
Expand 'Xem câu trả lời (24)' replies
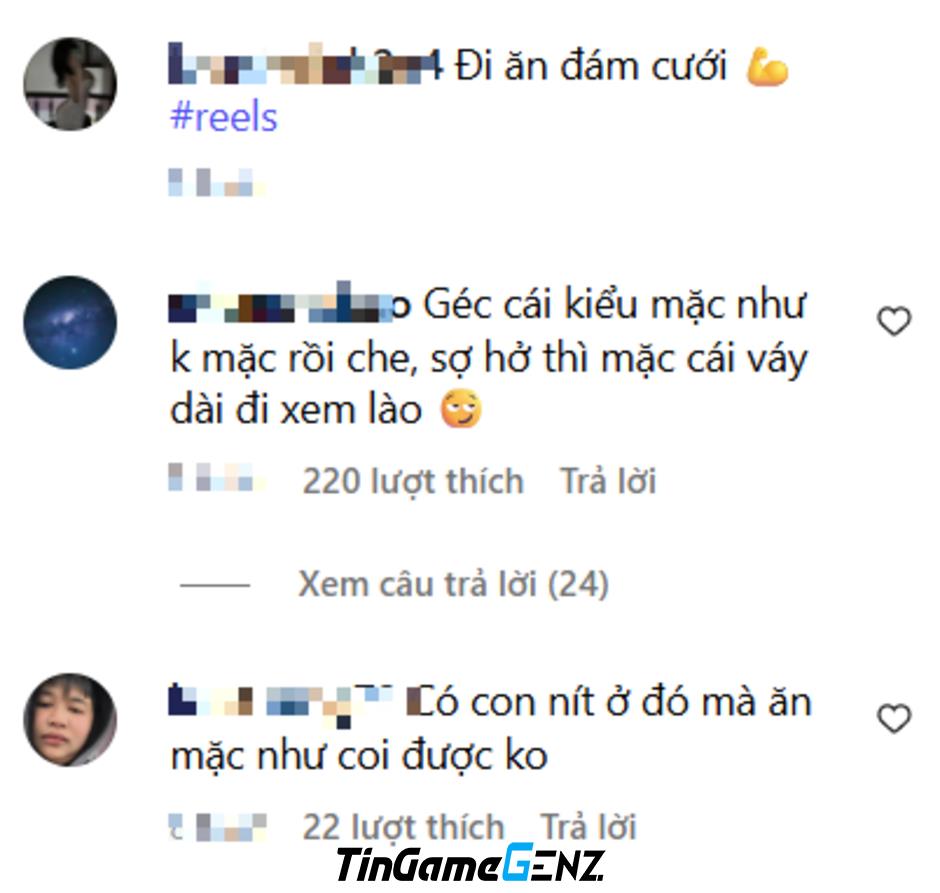point(453,584)
